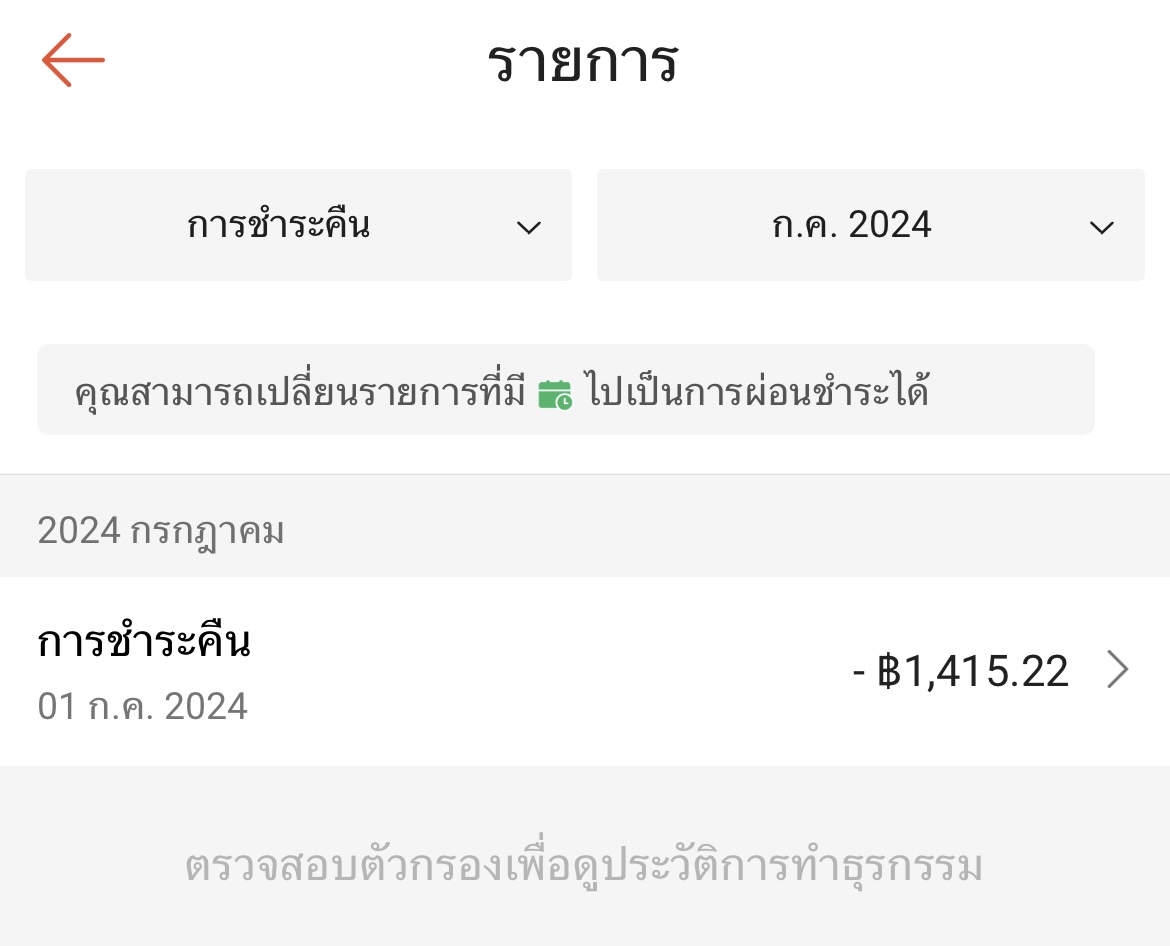The height and width of the screenshot is (946, 1170).
Task: Click the - ฿1,415.22 amount
Action: tap(960, 671)
